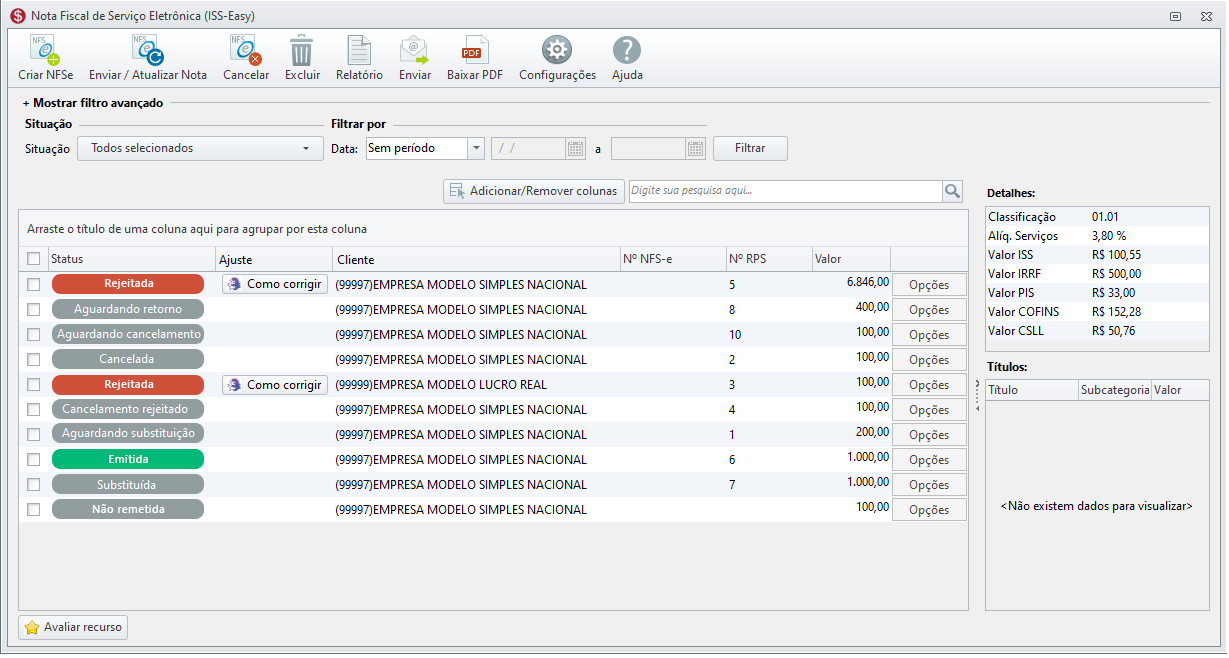Toggle the select-all header checkbox

(34, 259)
